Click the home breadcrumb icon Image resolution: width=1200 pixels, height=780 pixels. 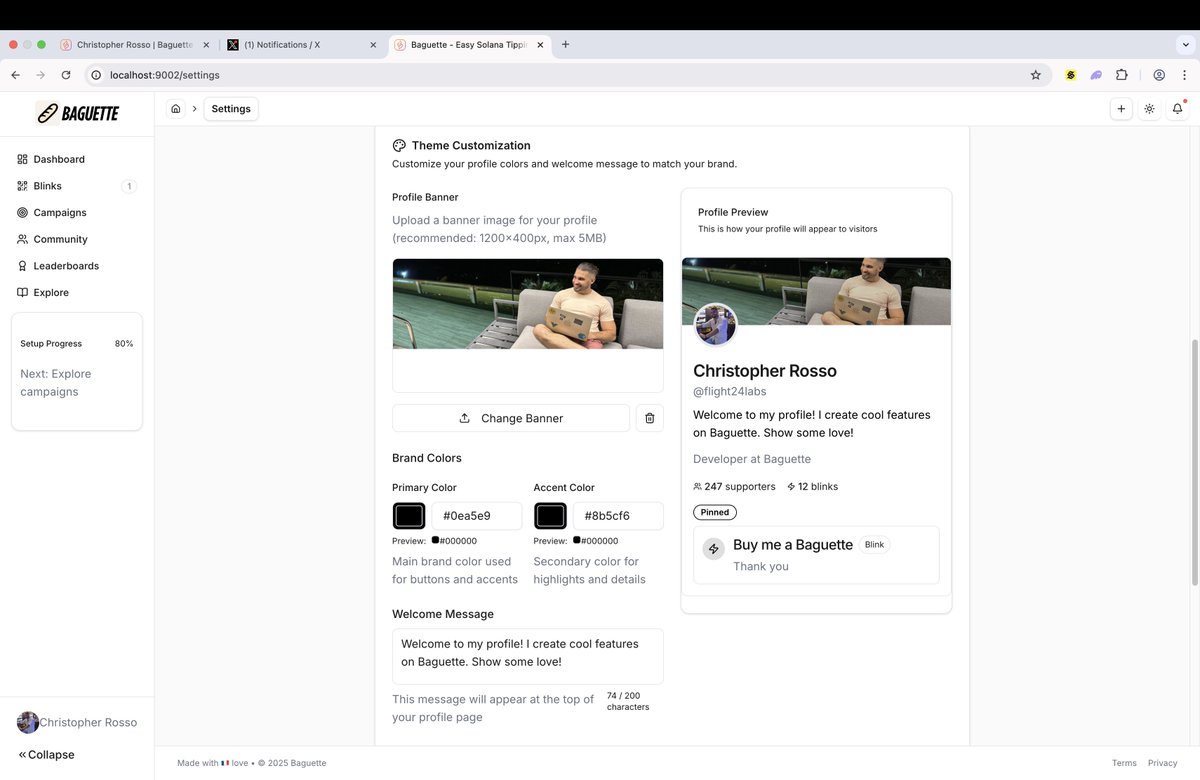(176, 109)
